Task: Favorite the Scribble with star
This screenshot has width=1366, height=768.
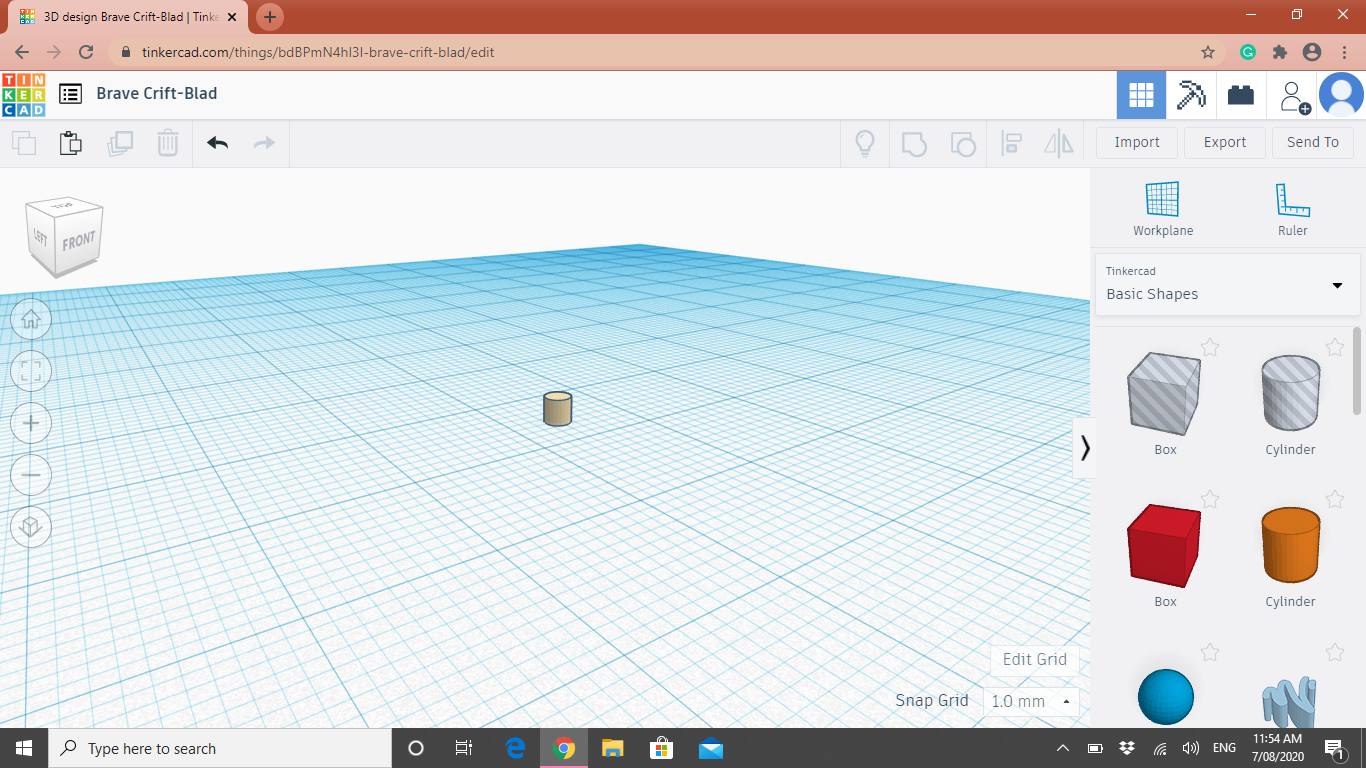Action: pyautogui.click(x=1335, y=652)
